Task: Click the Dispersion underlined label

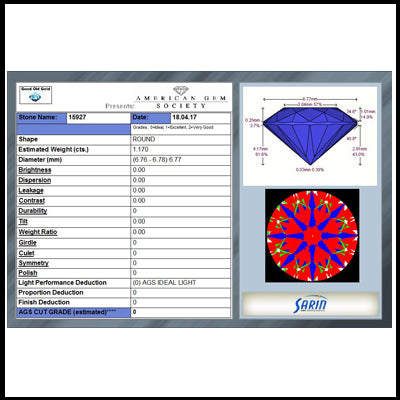Action: 35,180
